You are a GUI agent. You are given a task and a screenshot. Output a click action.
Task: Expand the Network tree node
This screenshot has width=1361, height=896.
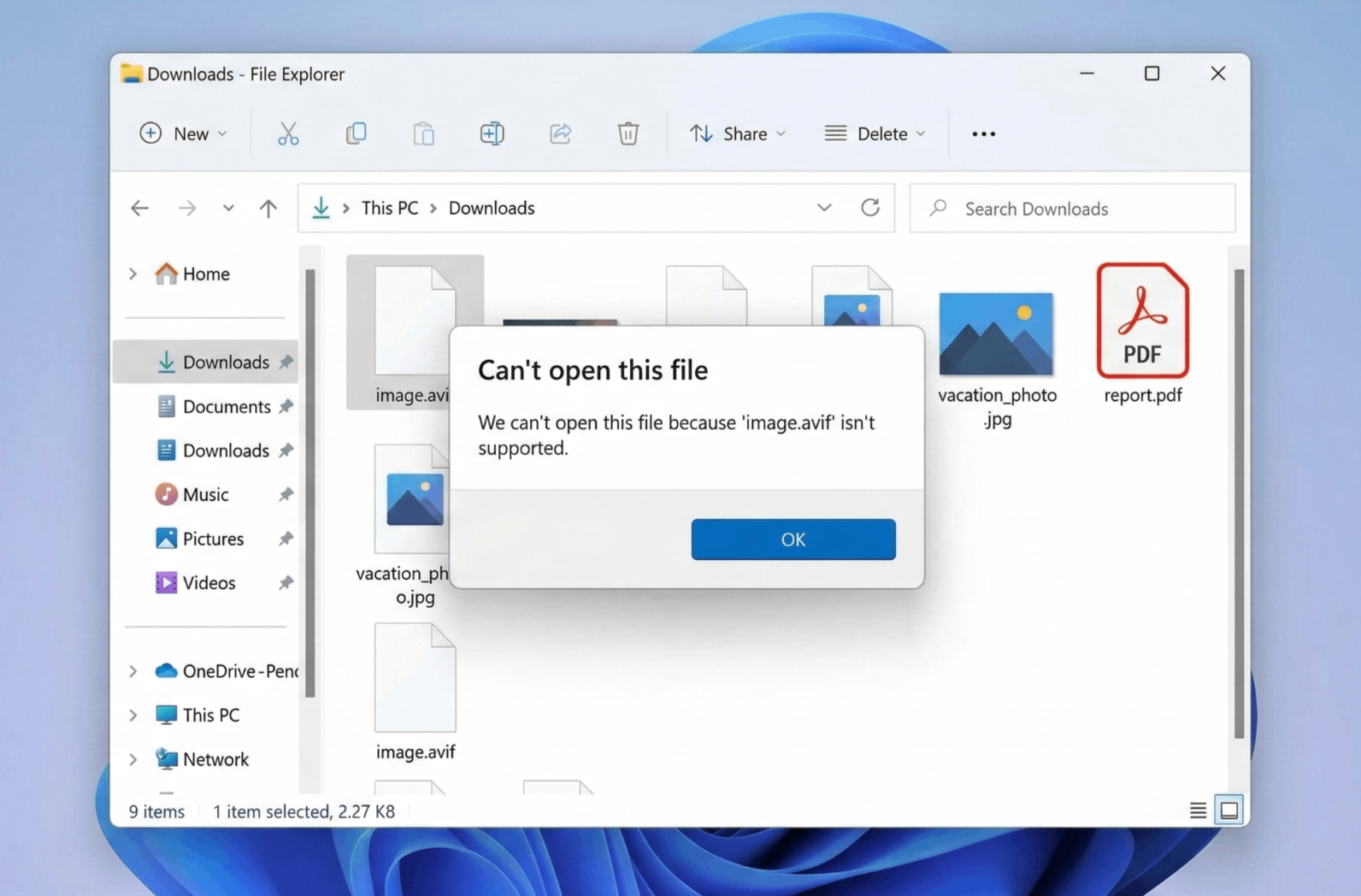point(133,759)
